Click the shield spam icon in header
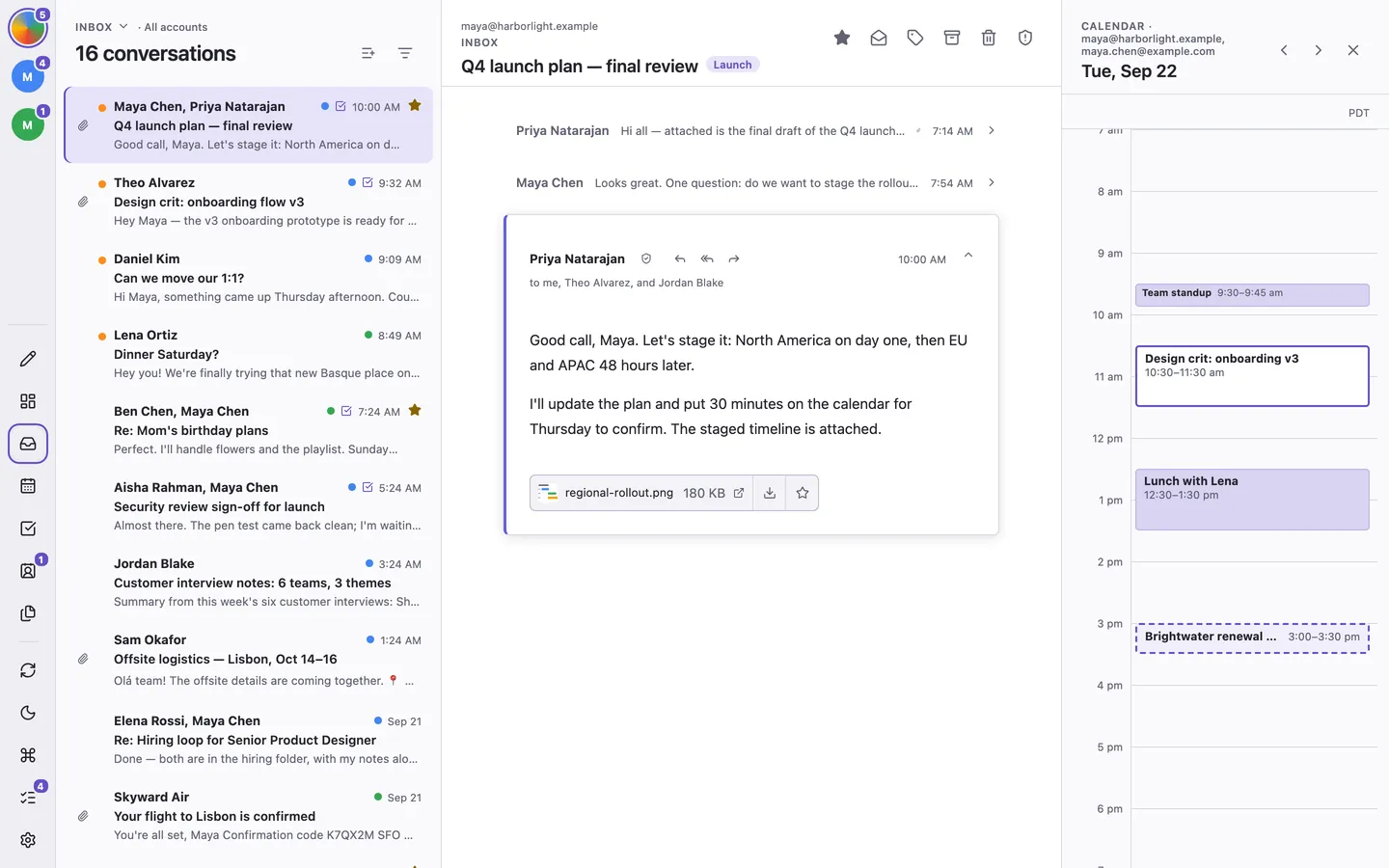 [x=1025, y=38]
